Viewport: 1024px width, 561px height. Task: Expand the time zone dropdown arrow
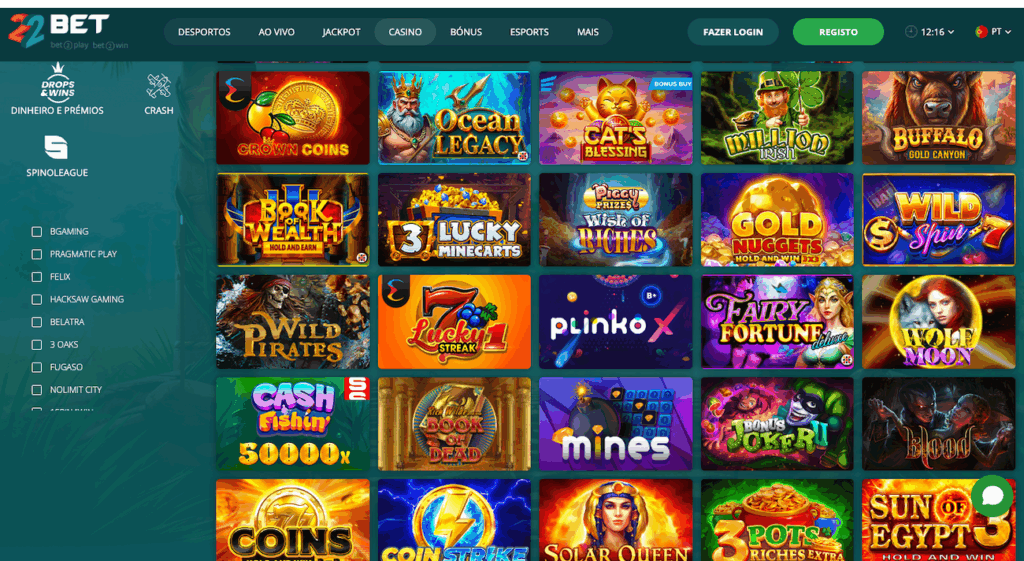(x=951, y=32)
